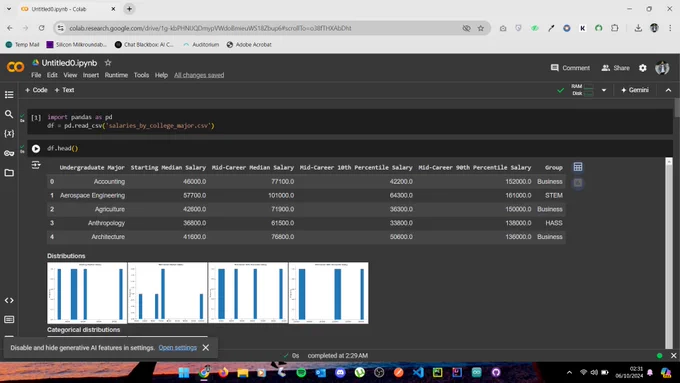Open the Mid-Career Median Salary distribution chart
The height and width of the screenshot is (383, 680).
pyautogui.click(x=167, y=293)
